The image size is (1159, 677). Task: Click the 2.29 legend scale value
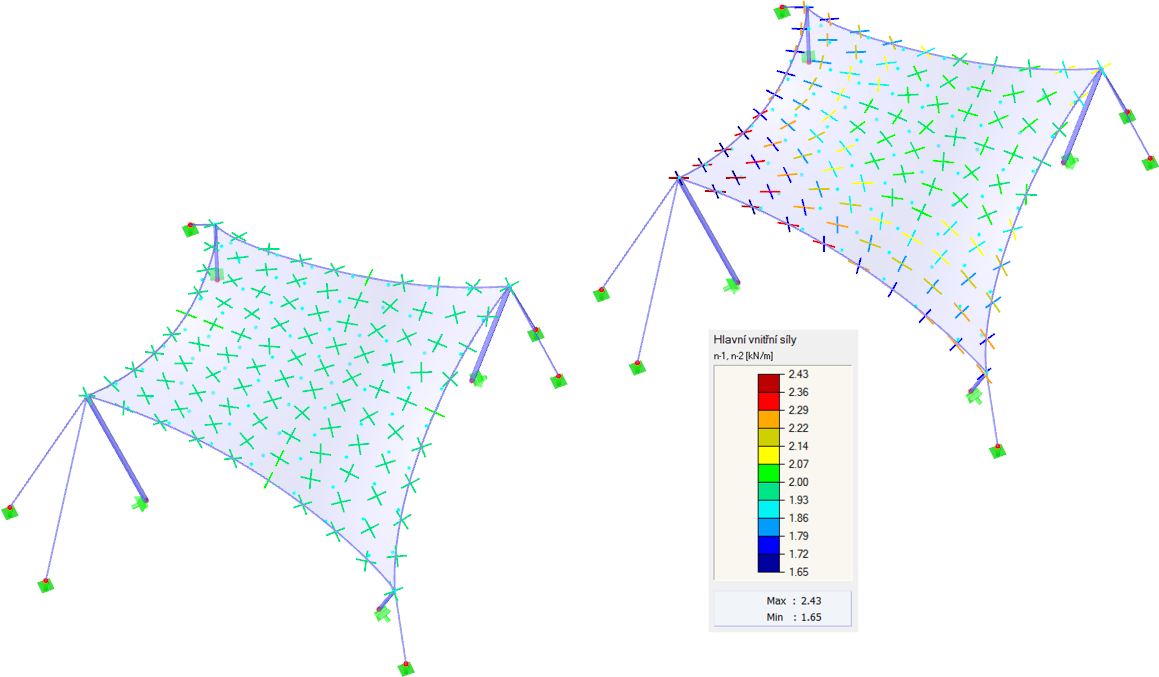pyautogui.click(x=798, y=410)
